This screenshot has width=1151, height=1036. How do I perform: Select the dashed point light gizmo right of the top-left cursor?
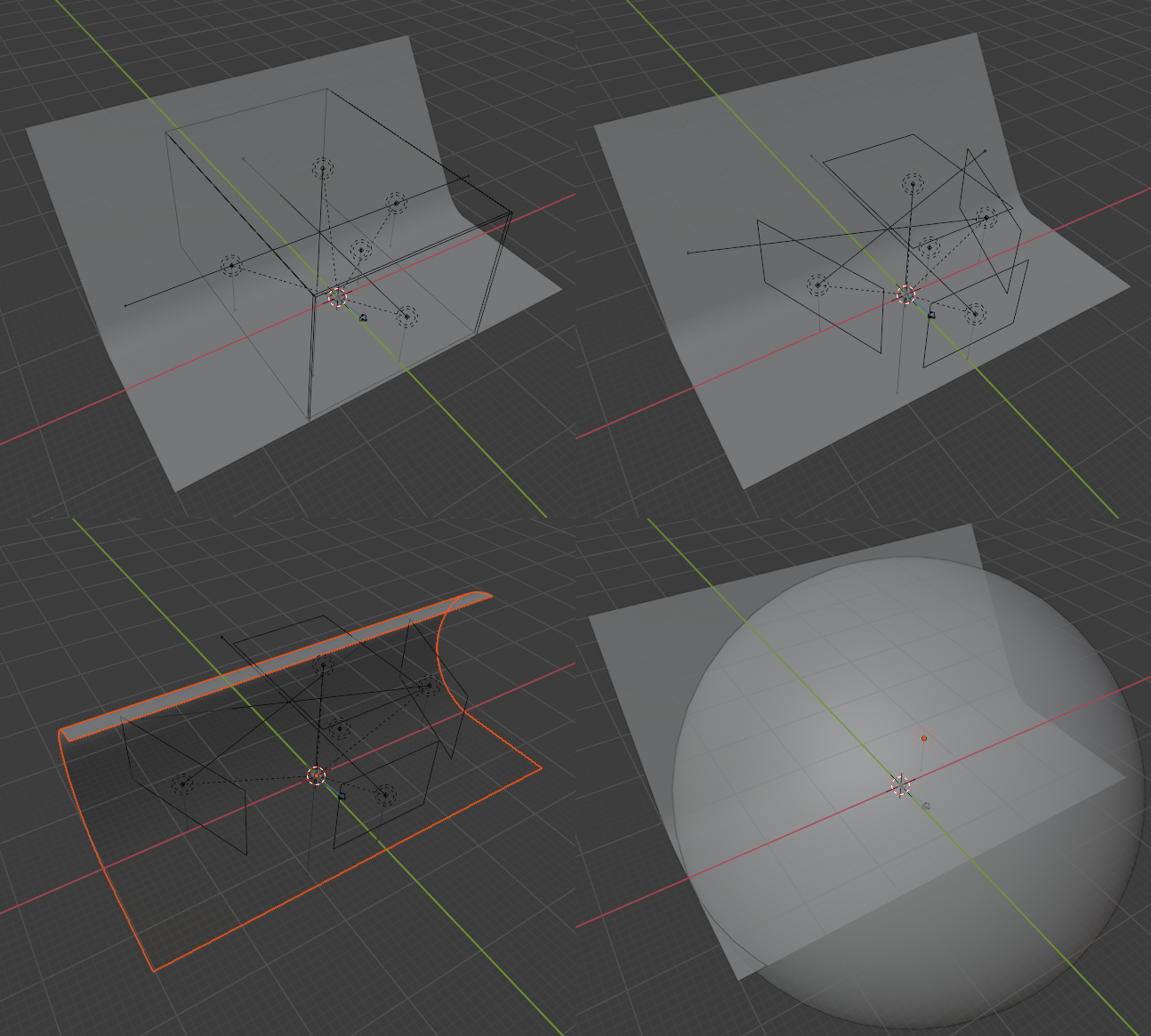pyautogui.click(x=406, y=315)
